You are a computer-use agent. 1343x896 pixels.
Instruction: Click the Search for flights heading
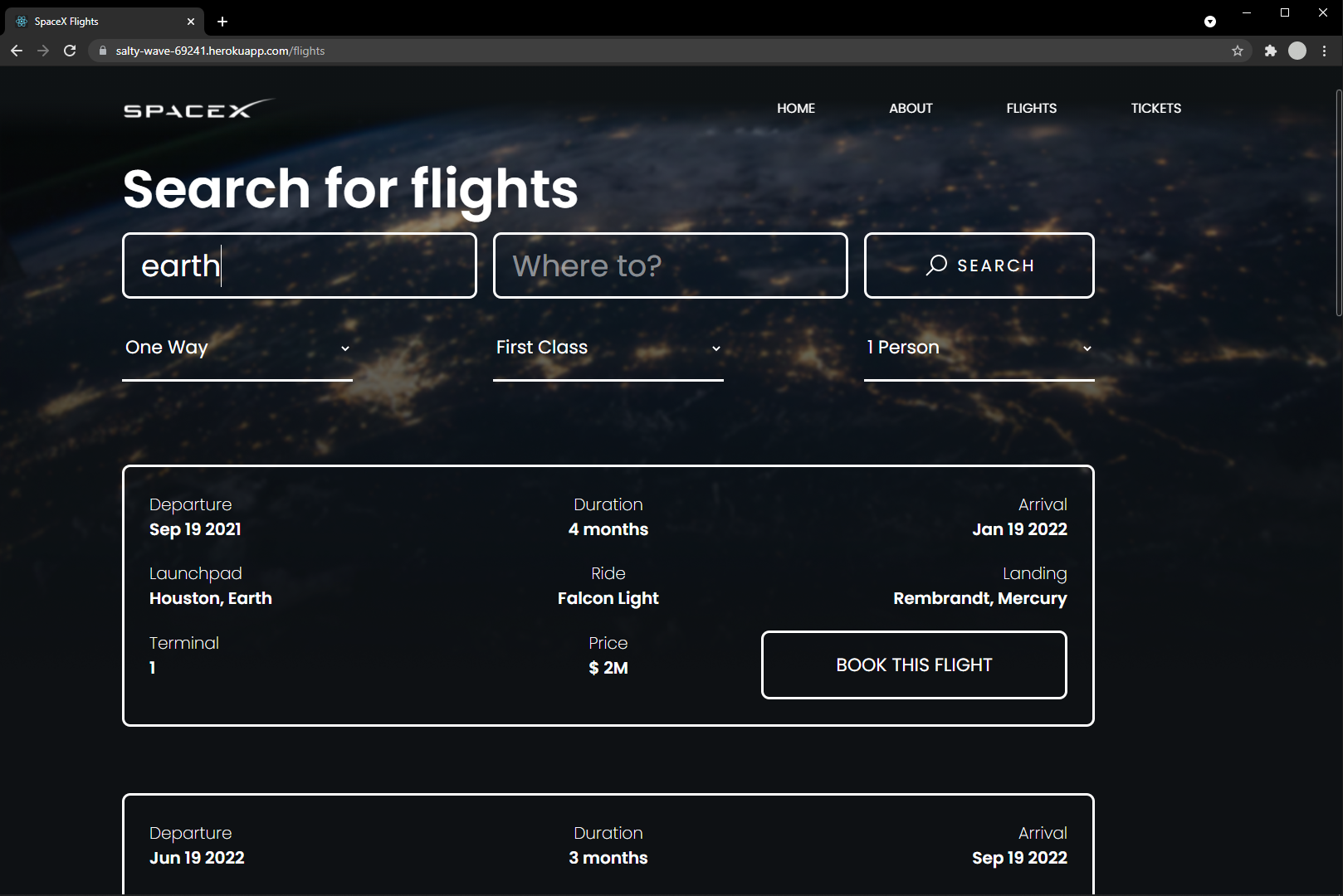point(350,189)
